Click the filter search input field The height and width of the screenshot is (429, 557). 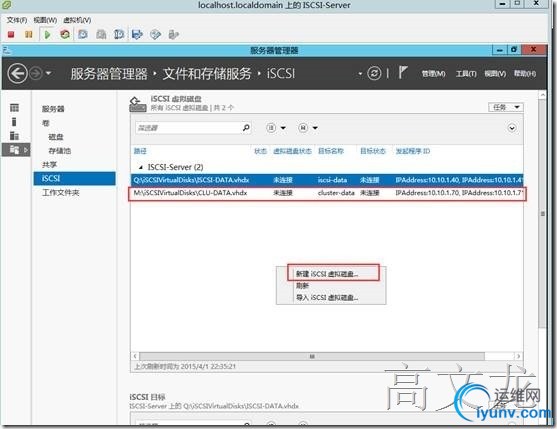point(188,128)
